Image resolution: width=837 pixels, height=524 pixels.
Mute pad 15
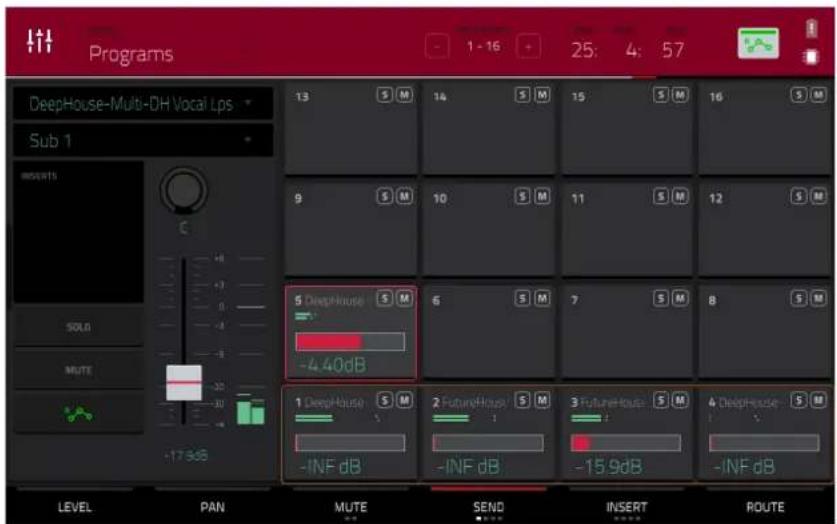pos(680,95)
